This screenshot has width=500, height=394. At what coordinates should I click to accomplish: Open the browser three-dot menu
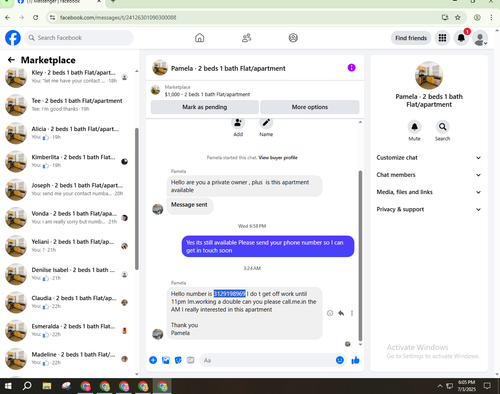[x=491, y=17]
